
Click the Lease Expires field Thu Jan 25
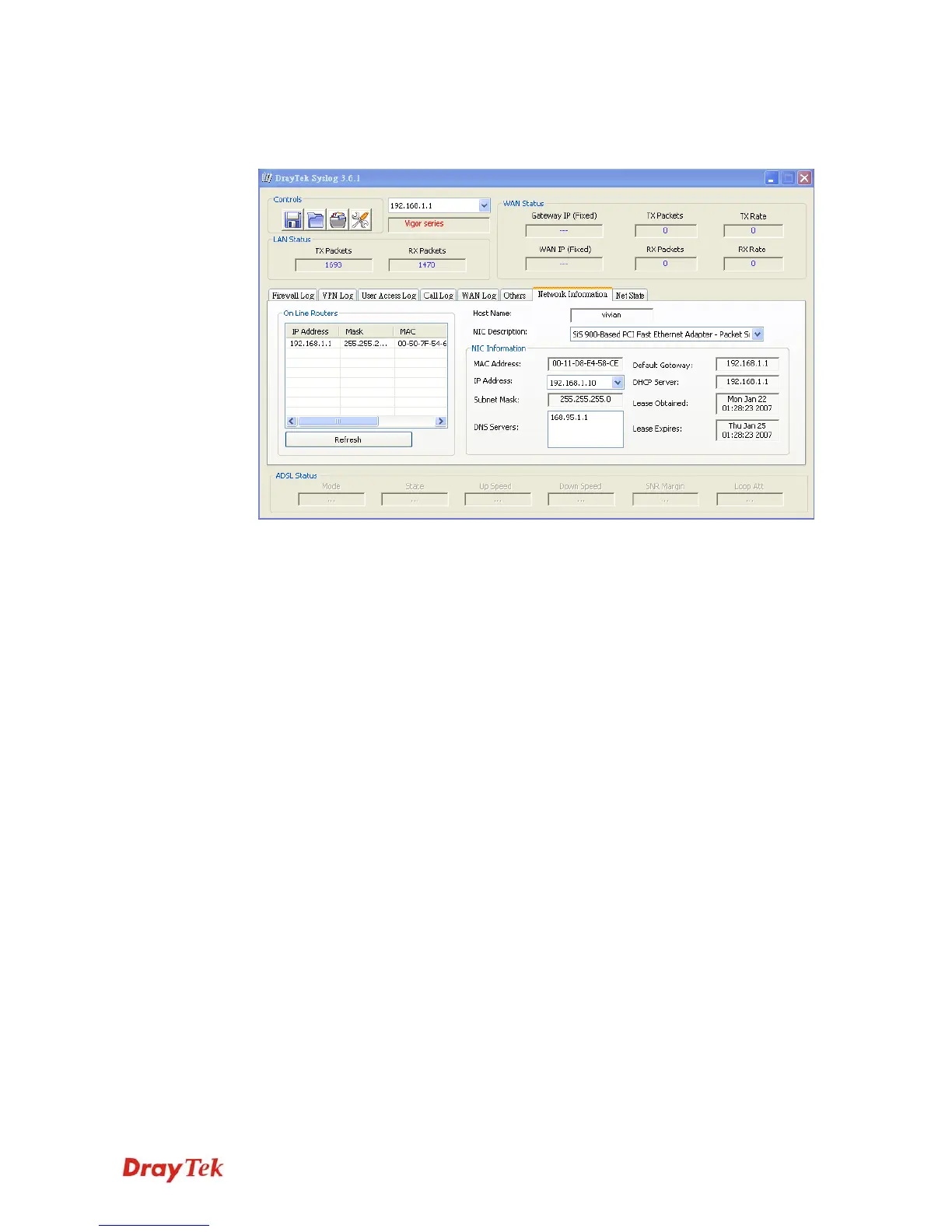747,430
